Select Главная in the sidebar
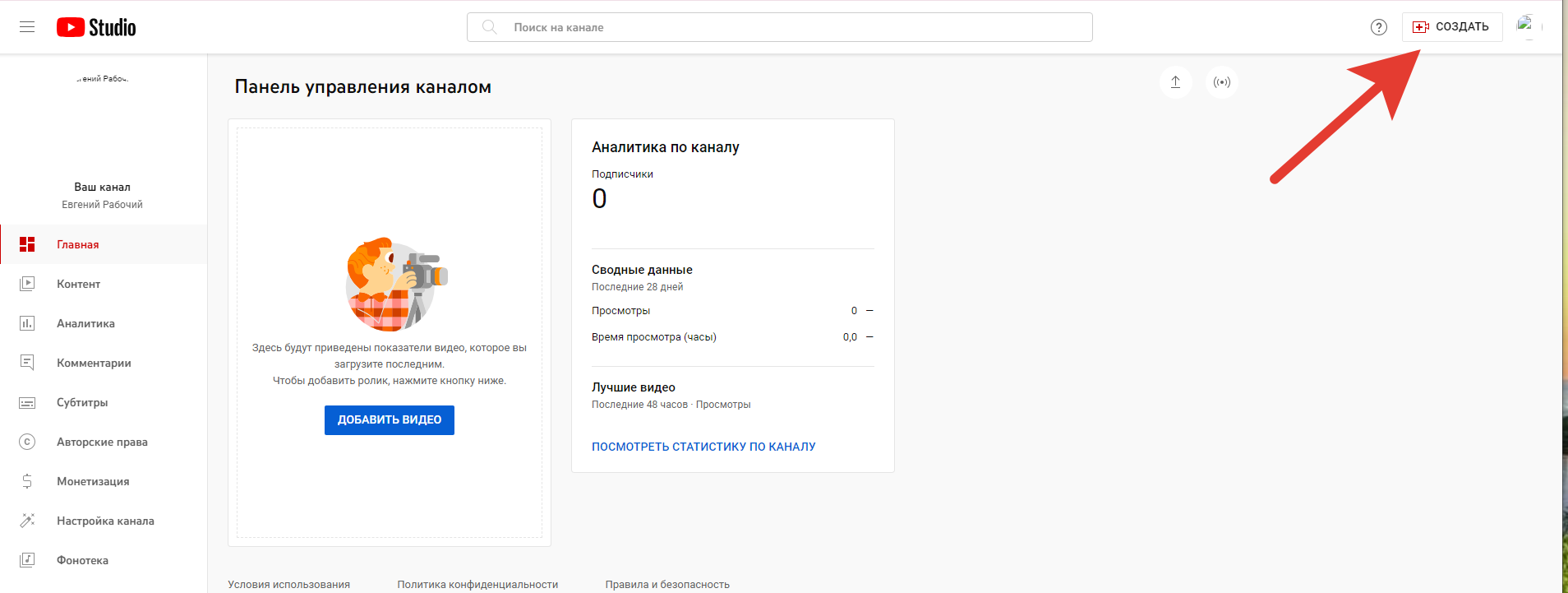 coord(78,244)
